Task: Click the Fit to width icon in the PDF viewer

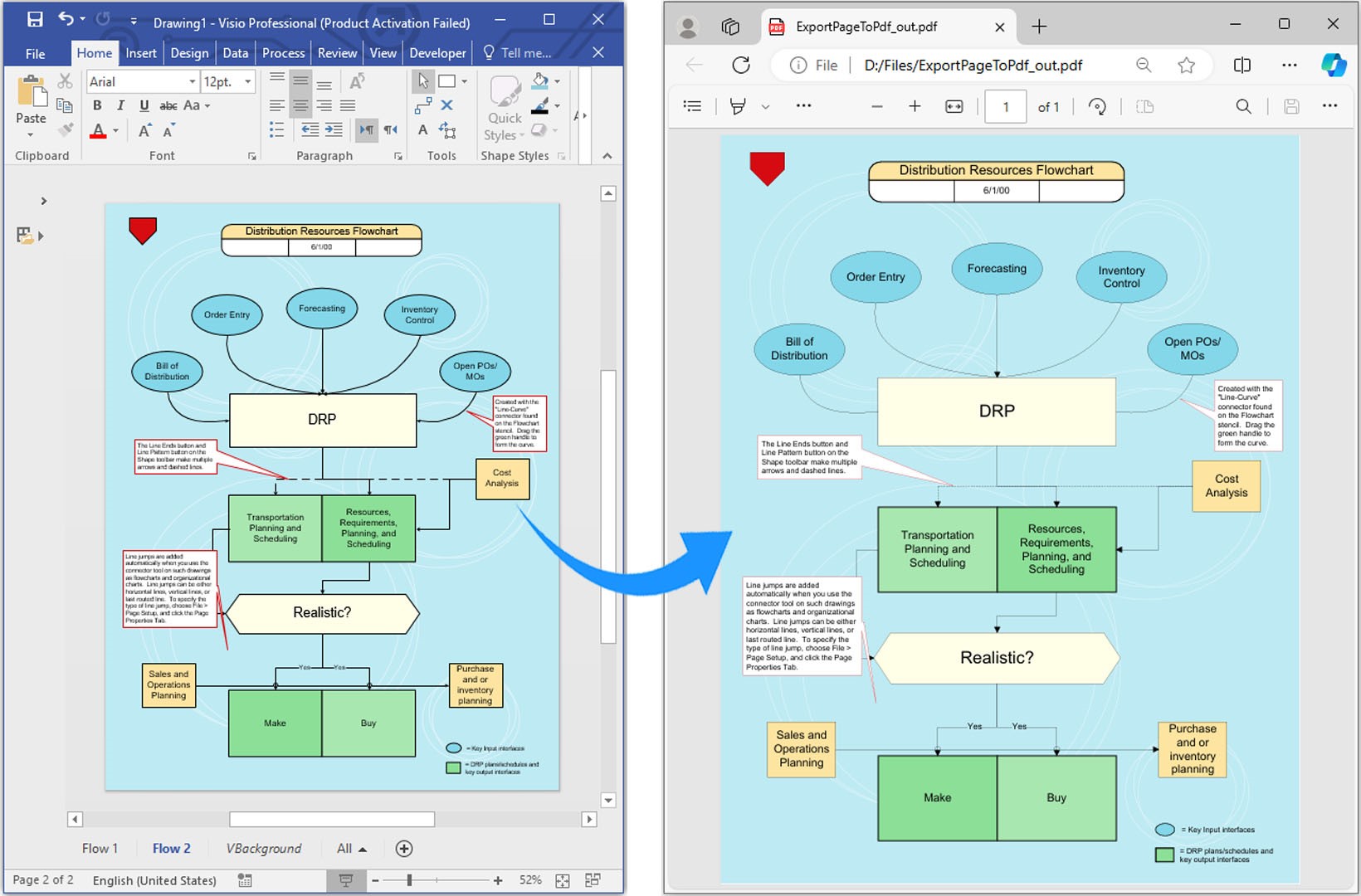Action: [954, 105]
